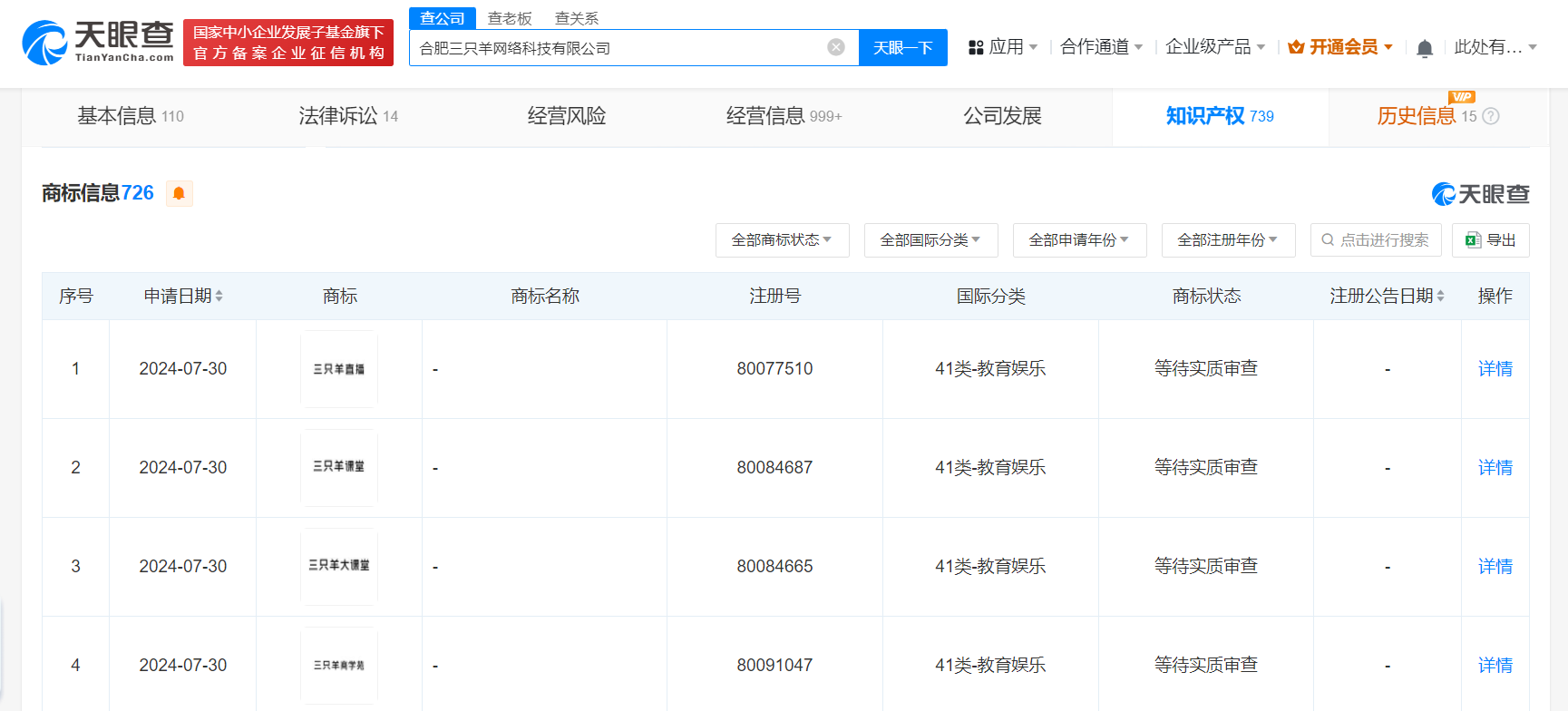The height and width of the screenshot is (711, 1568).
Task: Click the trademark monitoring bell icon next to 商标信息726
Action: click(179, 193)
